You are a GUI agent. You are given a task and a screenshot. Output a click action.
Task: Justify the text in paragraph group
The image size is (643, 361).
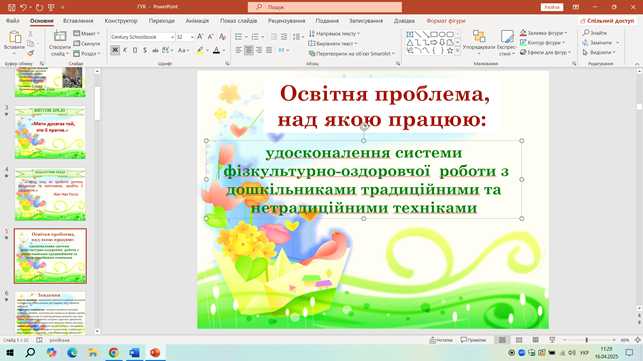269,50
